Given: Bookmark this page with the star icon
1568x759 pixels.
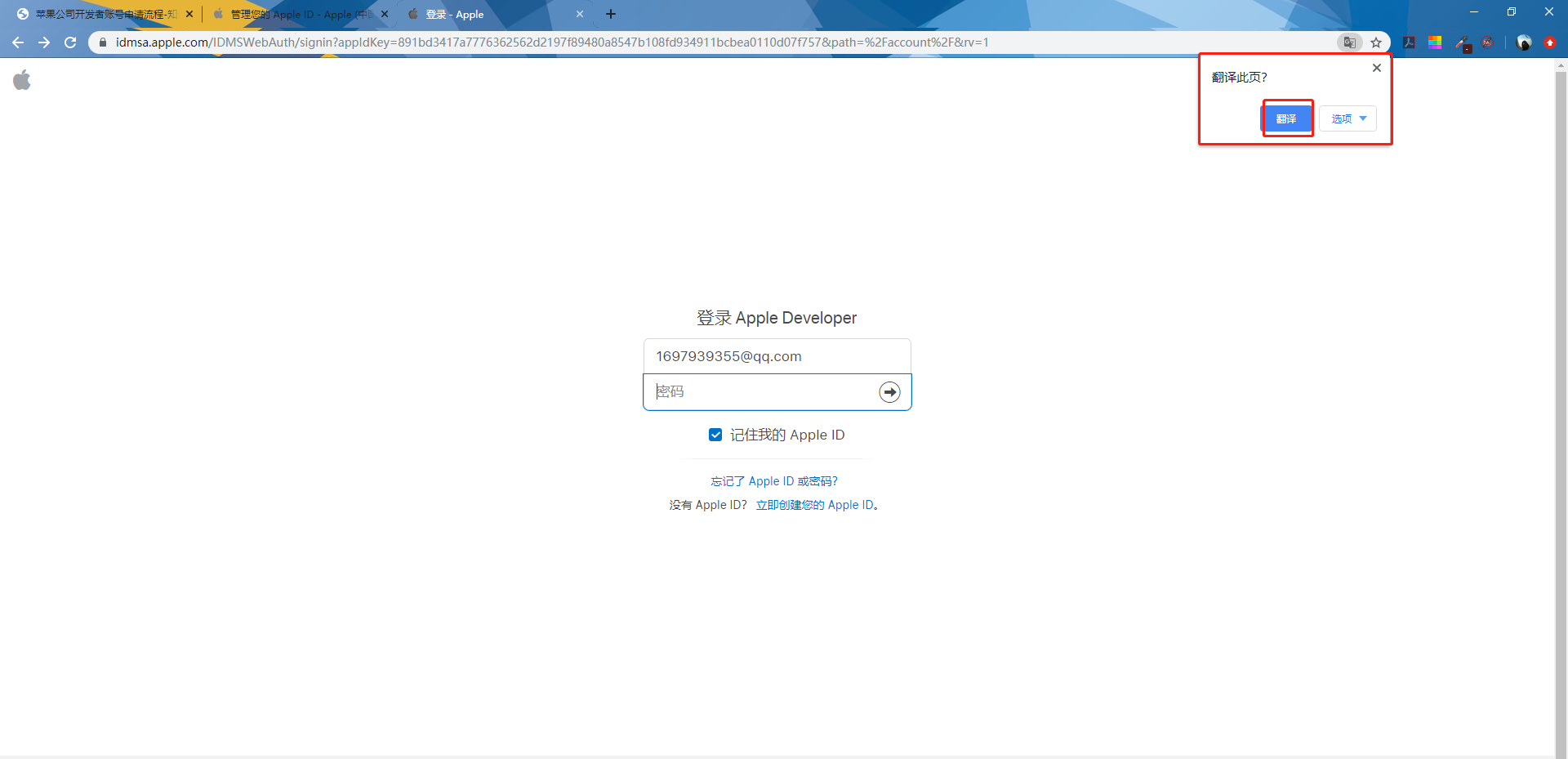Looking at the screenshot, I should tap(1376, 42).
